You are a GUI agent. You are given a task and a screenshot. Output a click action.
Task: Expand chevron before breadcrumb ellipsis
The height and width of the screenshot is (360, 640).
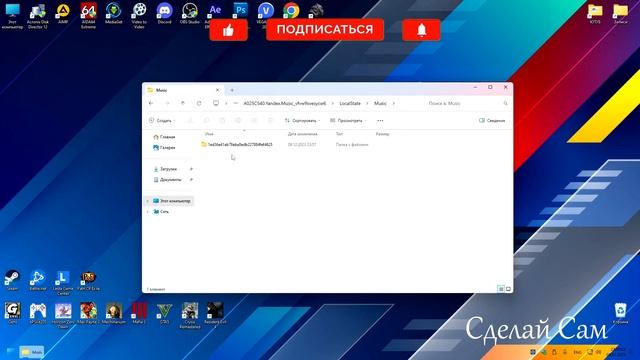click(226, 103)
